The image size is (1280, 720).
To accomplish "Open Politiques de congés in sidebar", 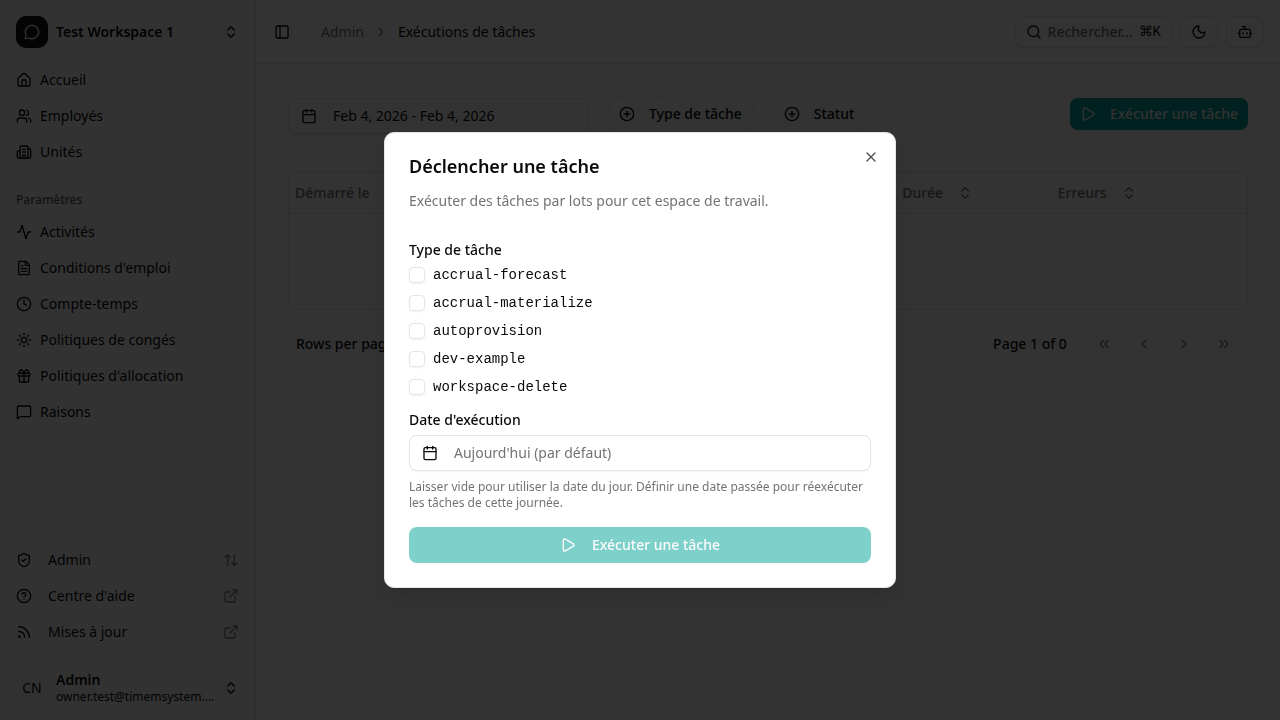I will tap(107, 340).
